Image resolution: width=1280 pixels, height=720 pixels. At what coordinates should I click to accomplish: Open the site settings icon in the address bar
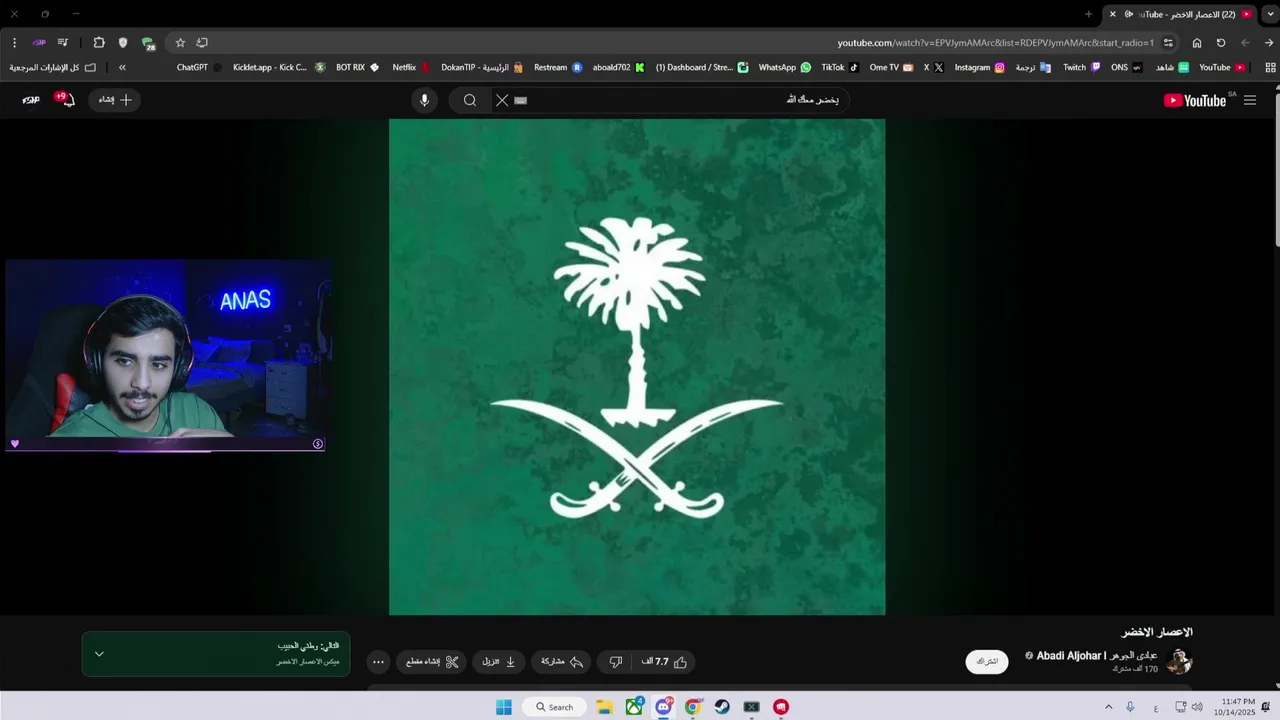[x=1168, y=43]
